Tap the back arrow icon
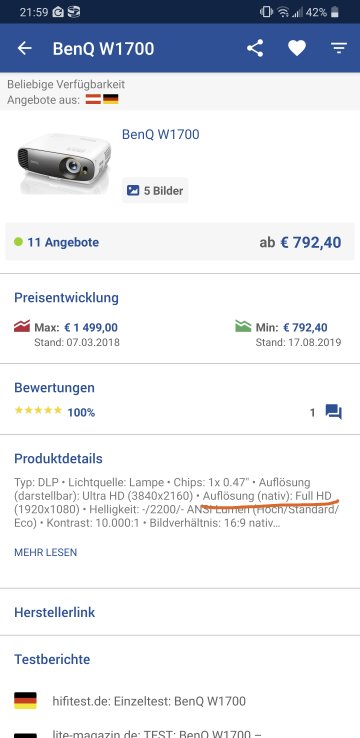Image resolution: width=360 pixels, height=738 pixels. pyautogui.click(x=24, y=48)
